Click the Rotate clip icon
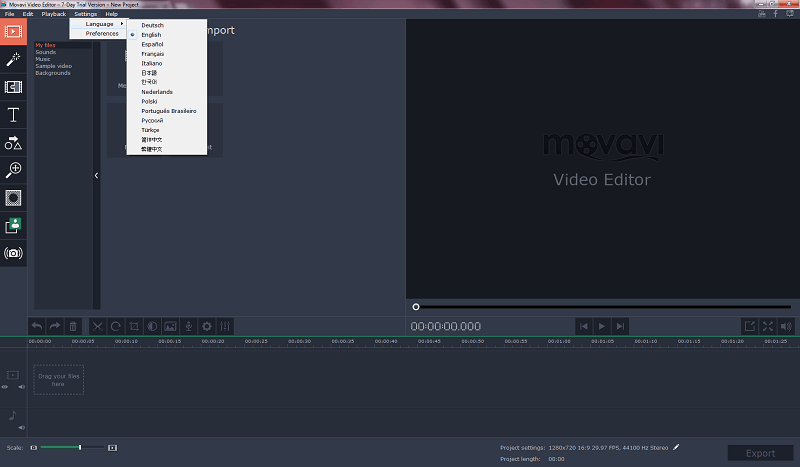This screenshot has height=467, width=800. [116, 326]
